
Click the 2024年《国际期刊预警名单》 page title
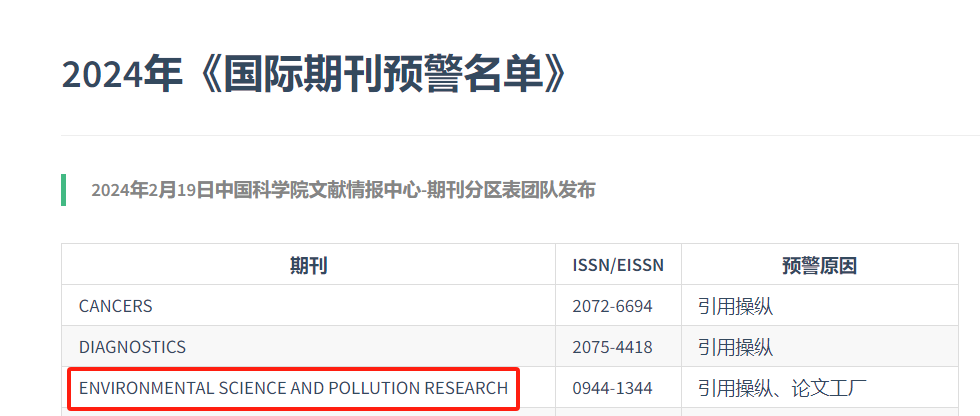pyautogui.click(x=314, y=76)
